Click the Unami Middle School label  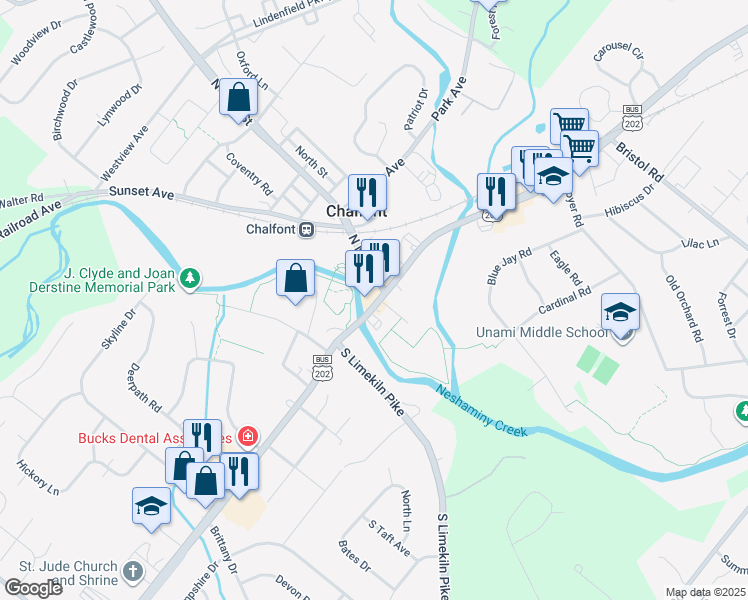tap(542, 332)
